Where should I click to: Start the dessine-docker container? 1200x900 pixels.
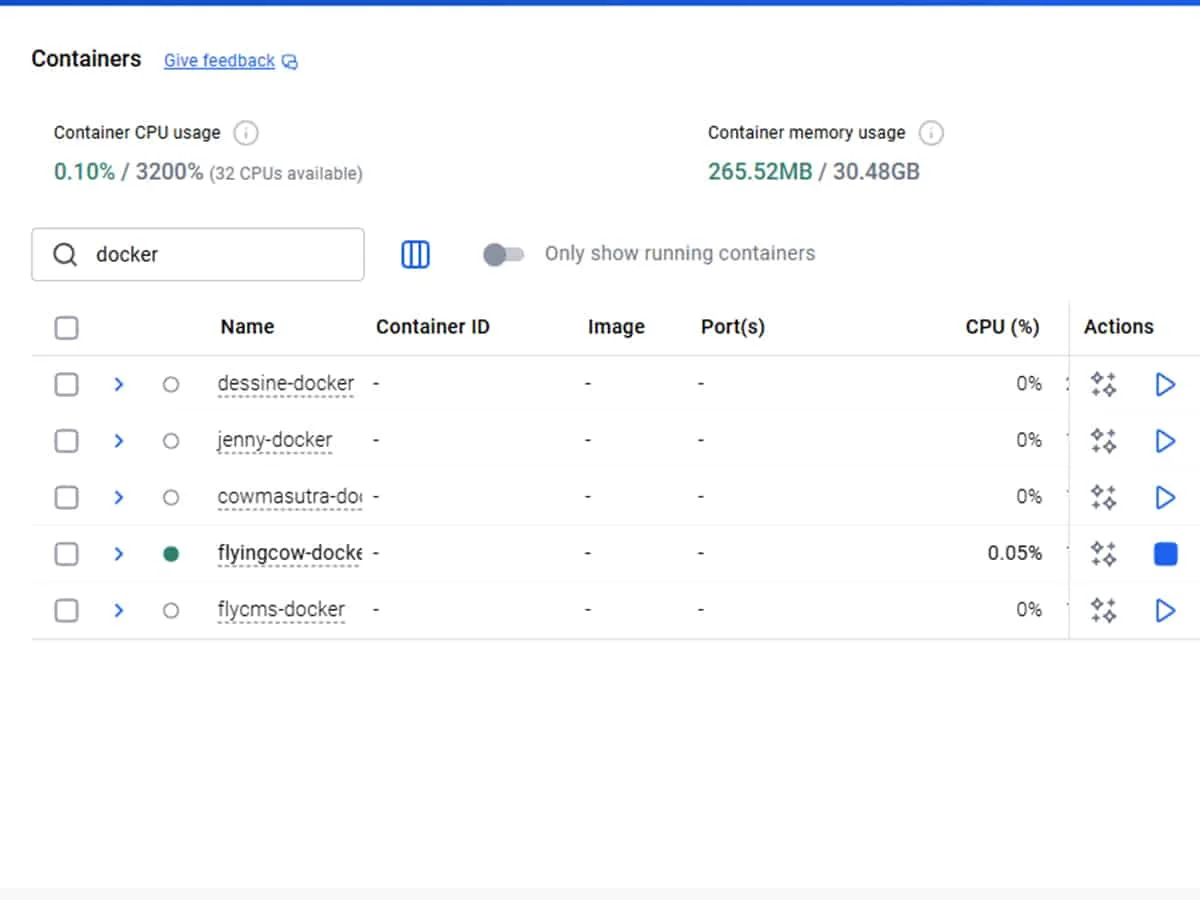coord(1165,384)
